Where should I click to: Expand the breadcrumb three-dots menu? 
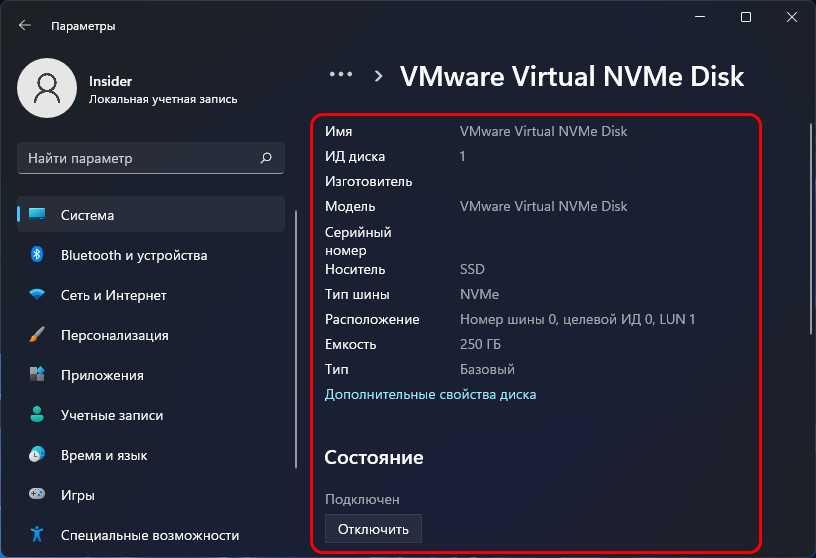[x=341, y=75]
